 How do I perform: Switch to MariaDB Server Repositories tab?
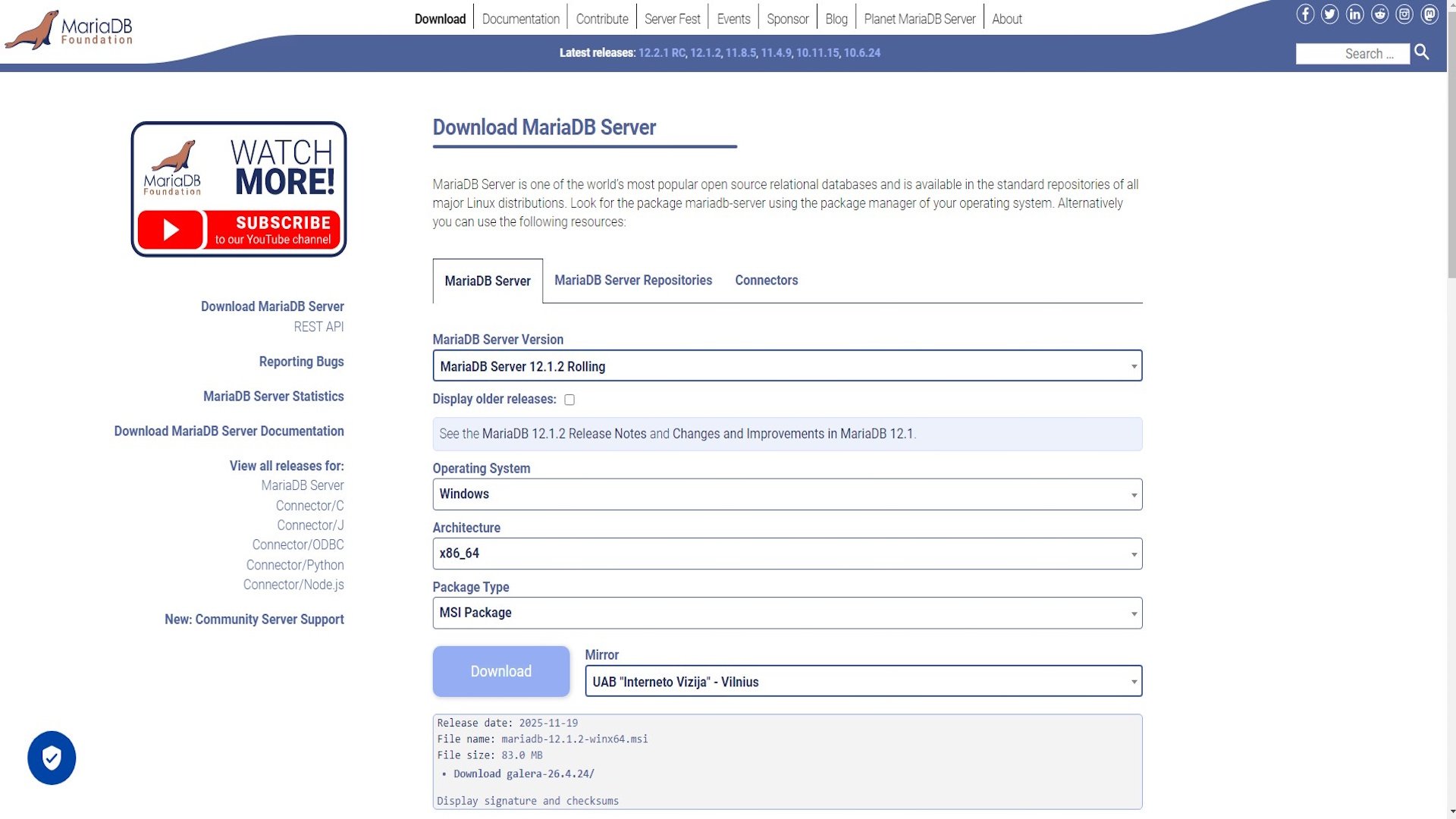click(633, 281)
